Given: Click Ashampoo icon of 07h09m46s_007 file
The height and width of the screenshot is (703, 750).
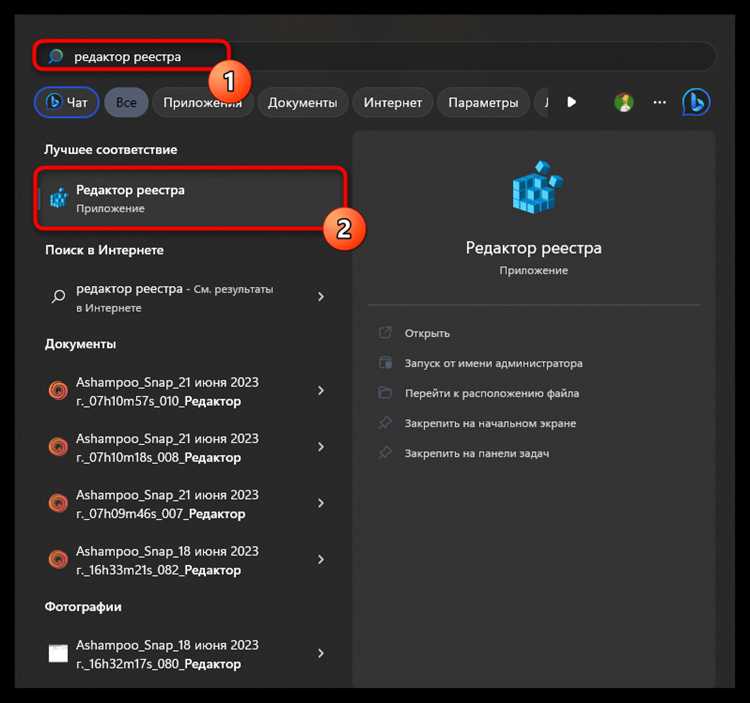Looking at the screenshot, I should coord(58,503).
